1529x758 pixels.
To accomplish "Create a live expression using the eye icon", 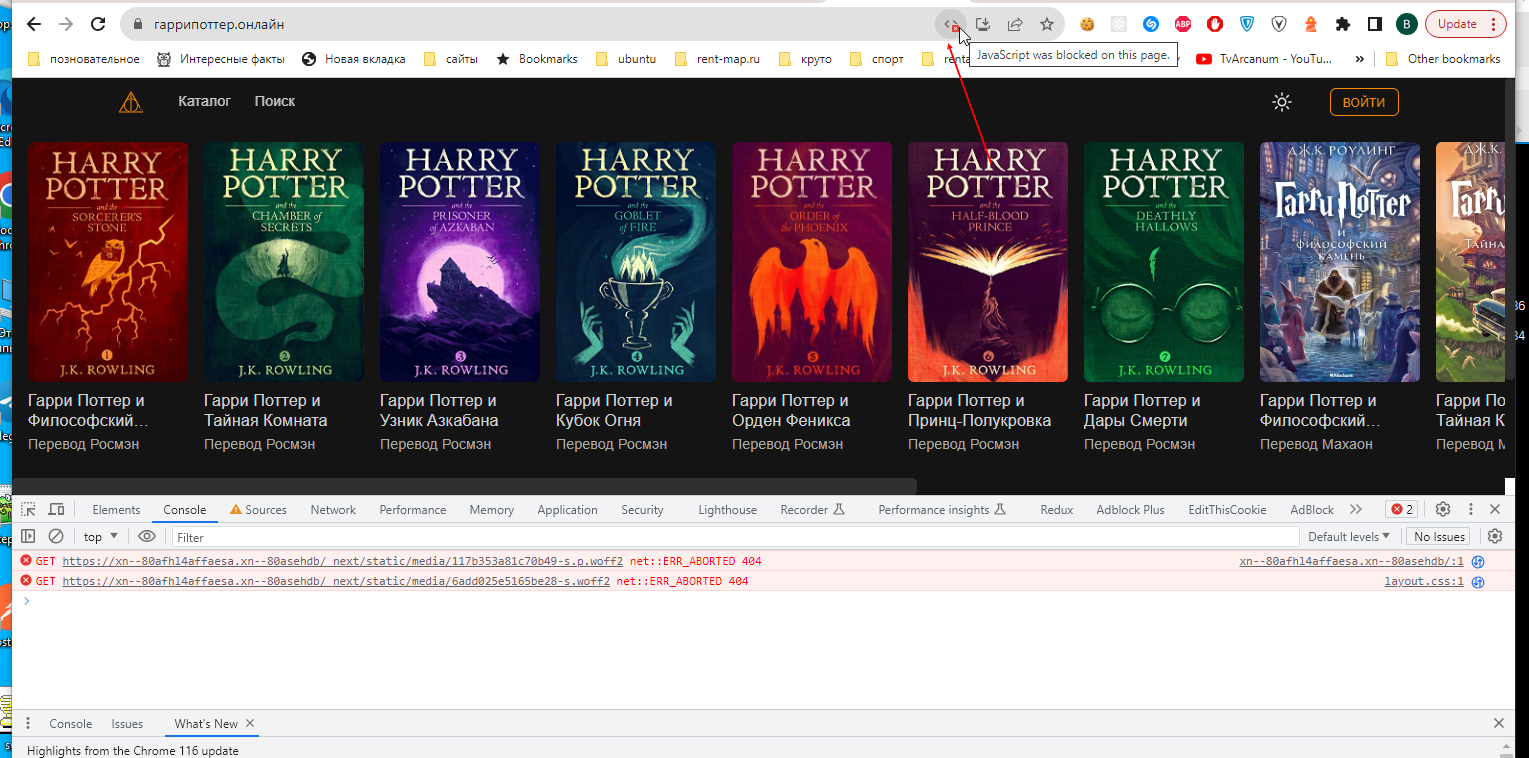I will point(147,536).
